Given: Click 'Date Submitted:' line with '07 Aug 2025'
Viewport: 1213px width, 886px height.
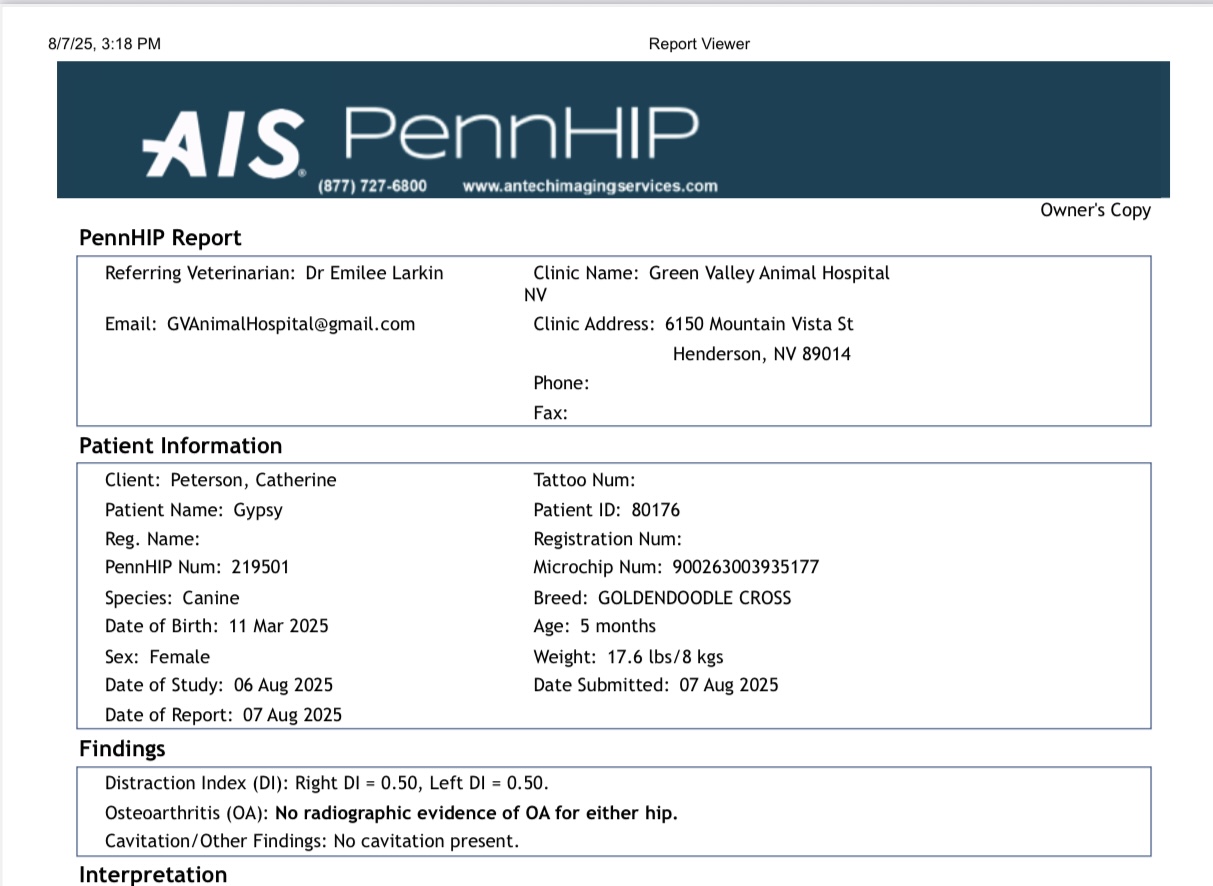Looking at the screenshot, I should (x=656, y=685).
